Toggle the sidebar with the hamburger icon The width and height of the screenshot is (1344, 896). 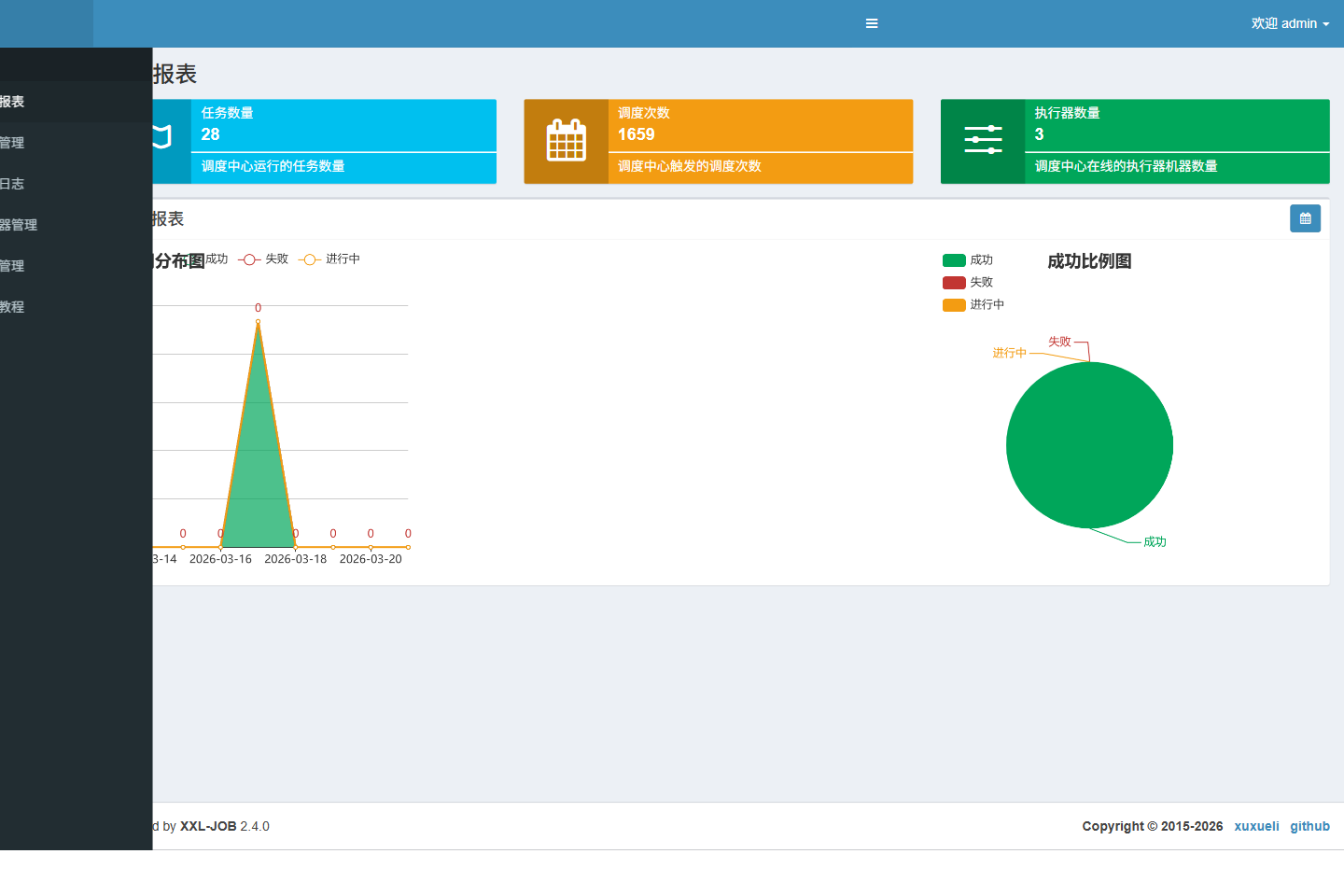tap(872, 23)
